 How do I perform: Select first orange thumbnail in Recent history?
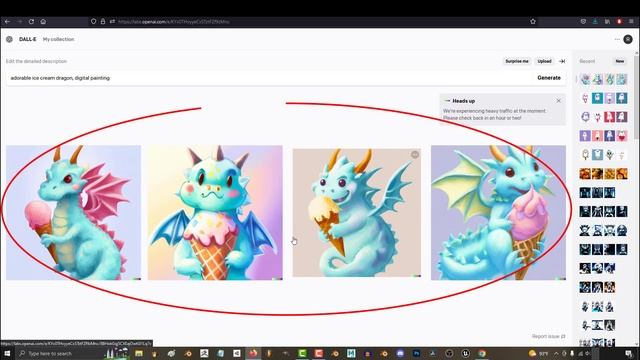click(585, 173)
